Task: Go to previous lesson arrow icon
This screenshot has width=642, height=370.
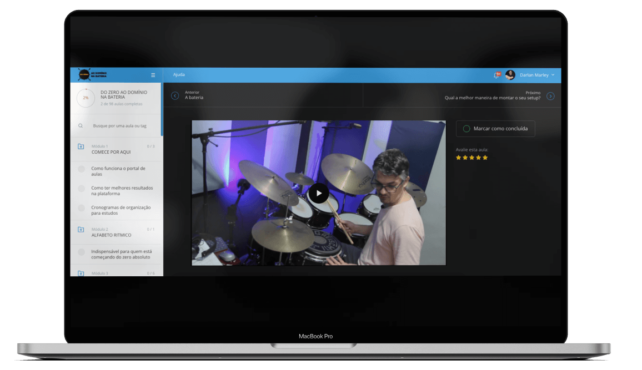Action: (175, 96)
